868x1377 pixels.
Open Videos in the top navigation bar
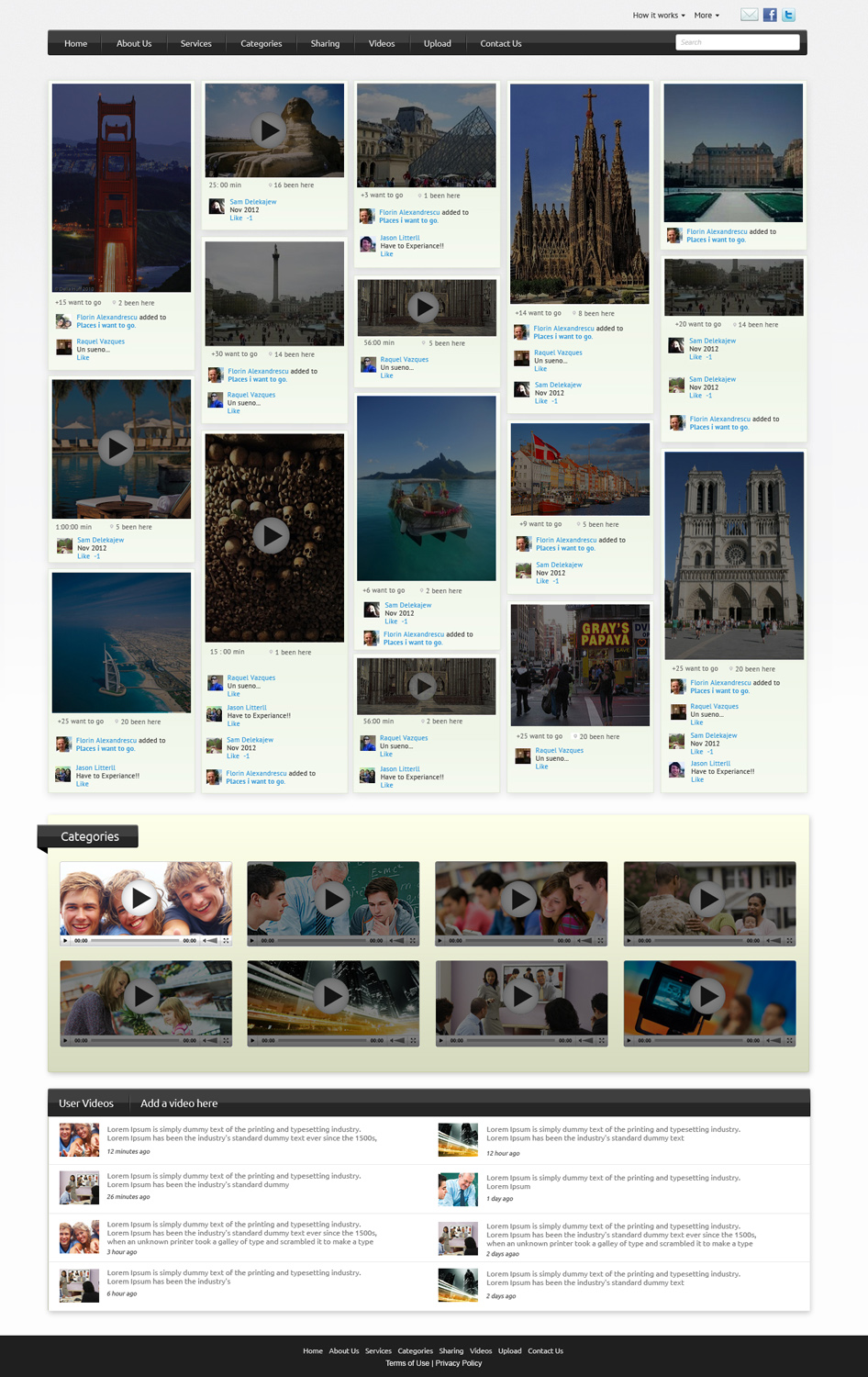382,43
